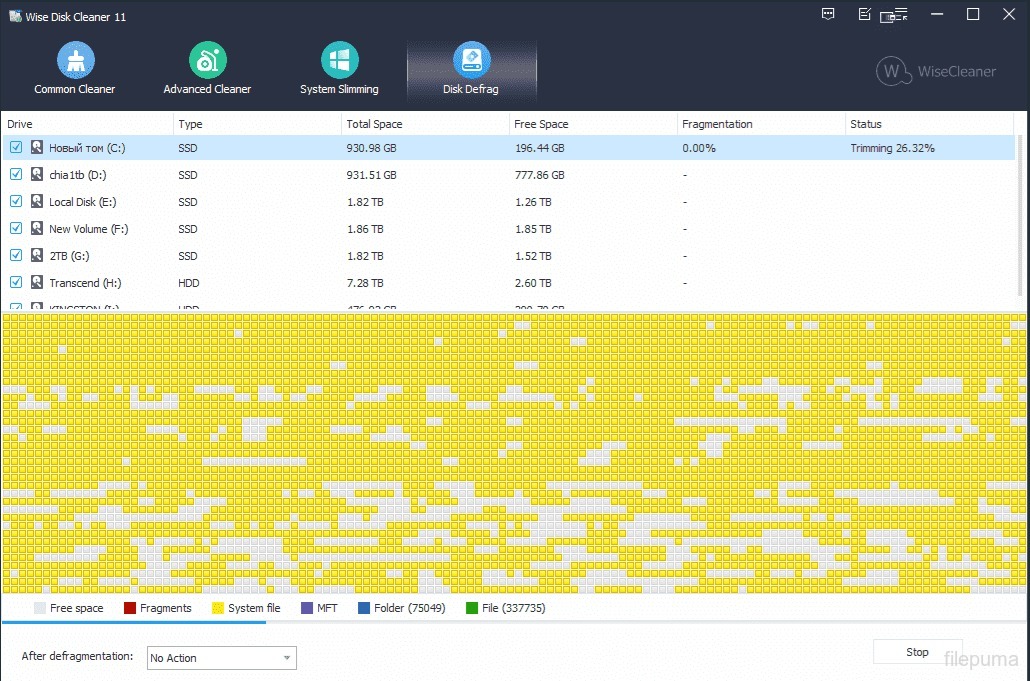The width and height of the screenshot is (1030, 681).
Task: Click the System Slimming windows icon
Action: 339,61
